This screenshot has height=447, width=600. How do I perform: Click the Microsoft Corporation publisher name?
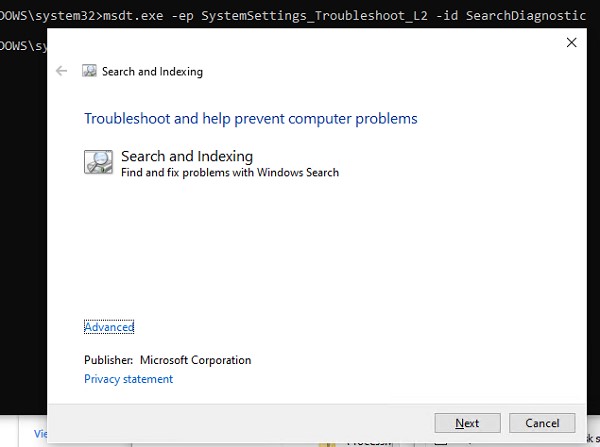tap(195, 360)
